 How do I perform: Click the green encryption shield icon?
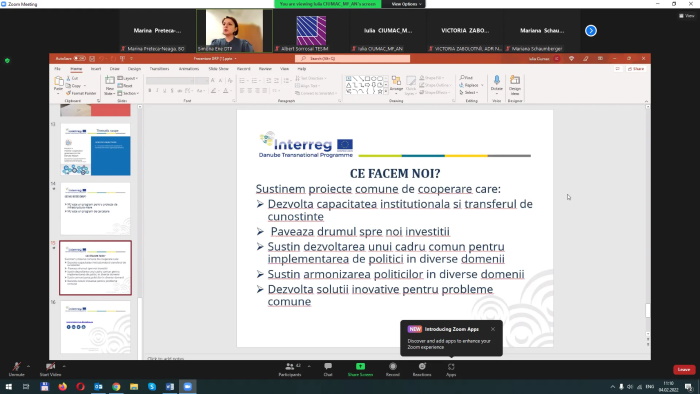7,60
